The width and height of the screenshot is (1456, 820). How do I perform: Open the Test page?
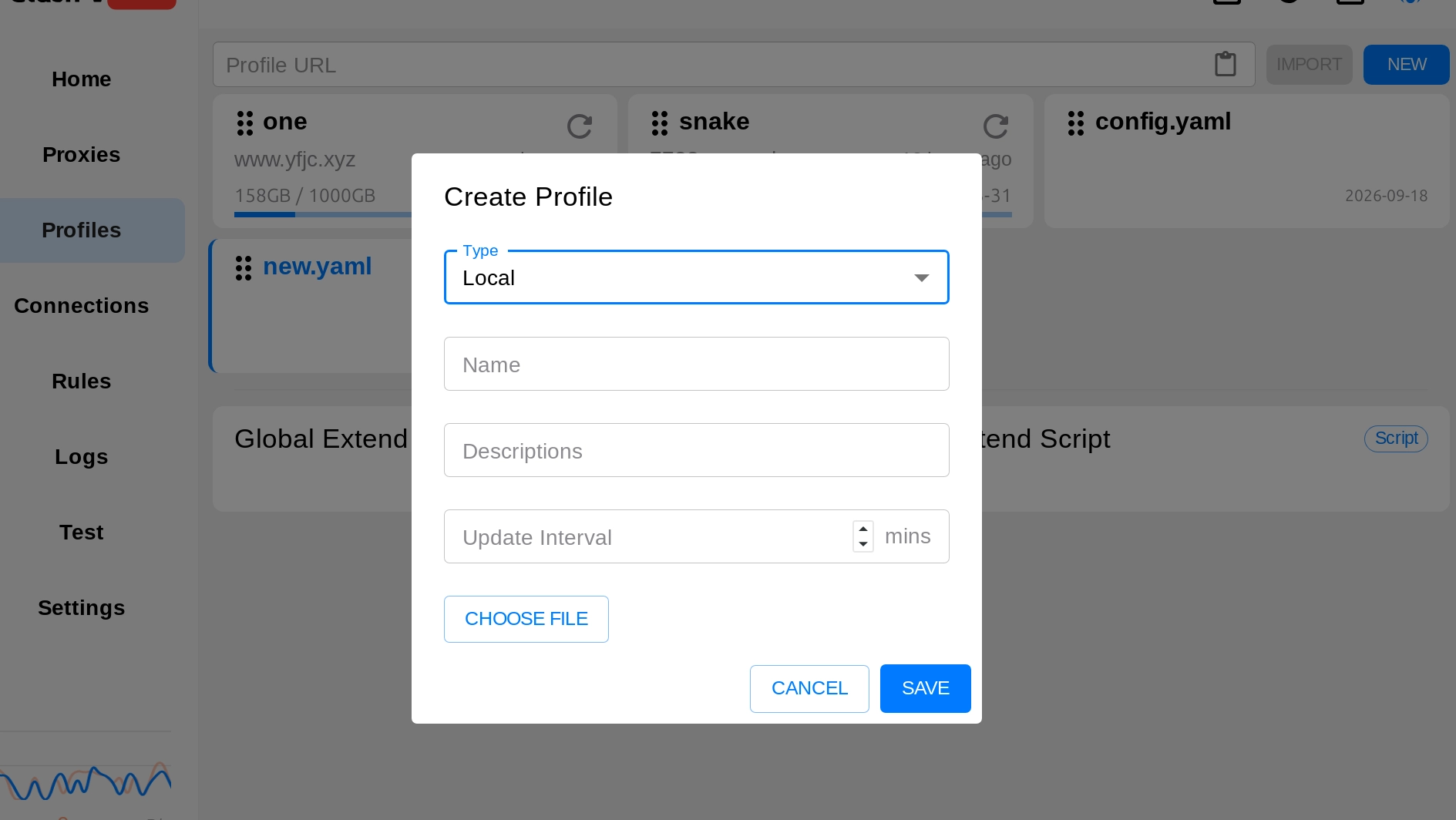(82, 533)
